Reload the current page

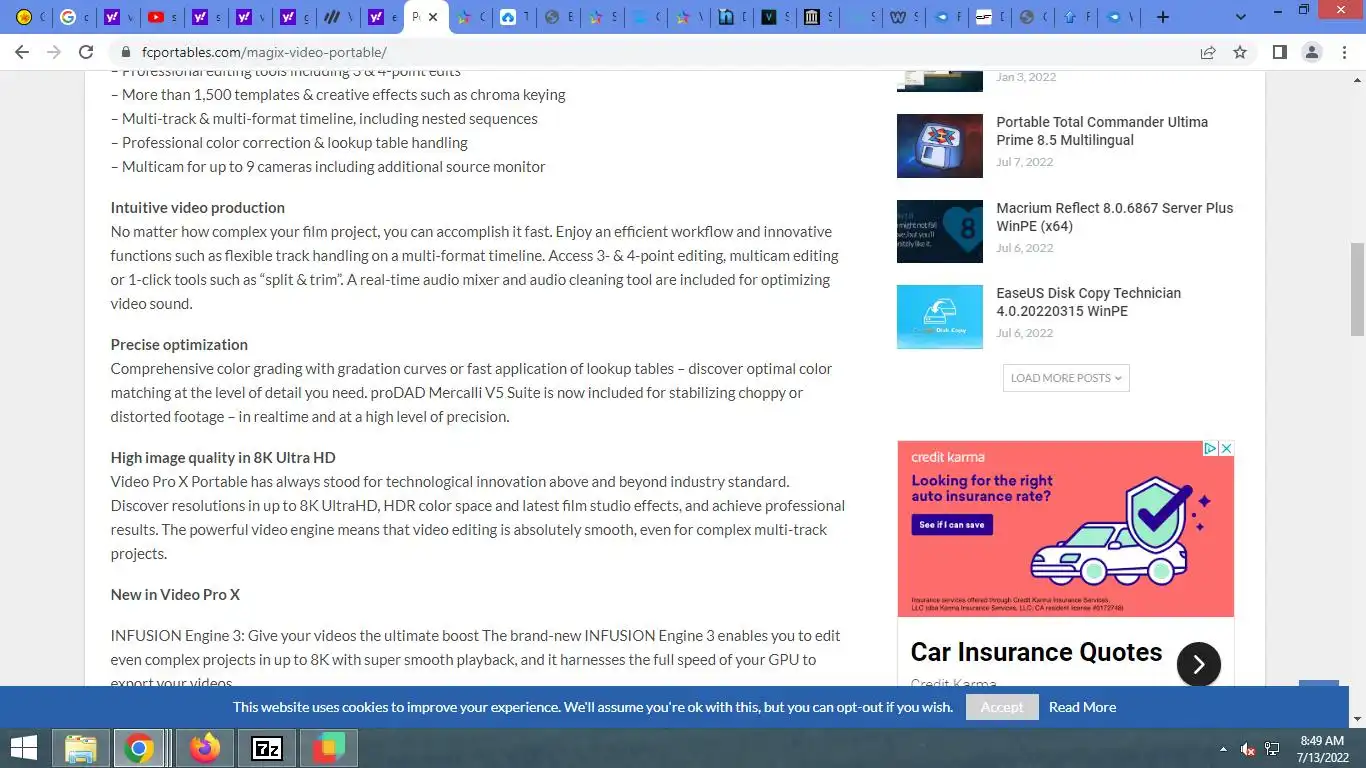(x=86, y=52)
